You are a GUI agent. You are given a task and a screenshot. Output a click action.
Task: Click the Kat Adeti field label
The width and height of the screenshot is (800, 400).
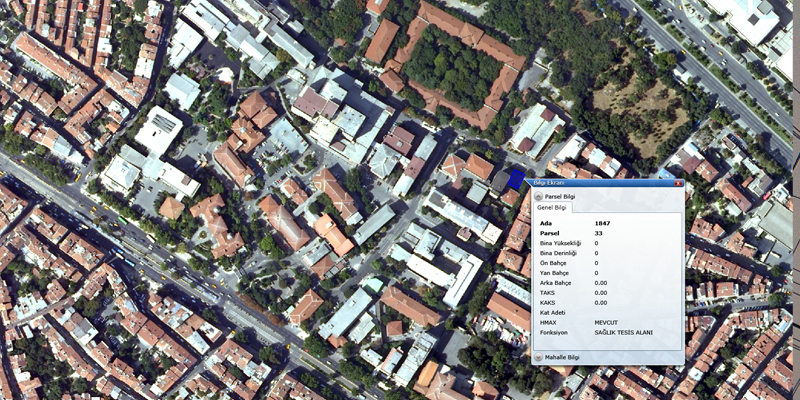click(x=552, y=313)
